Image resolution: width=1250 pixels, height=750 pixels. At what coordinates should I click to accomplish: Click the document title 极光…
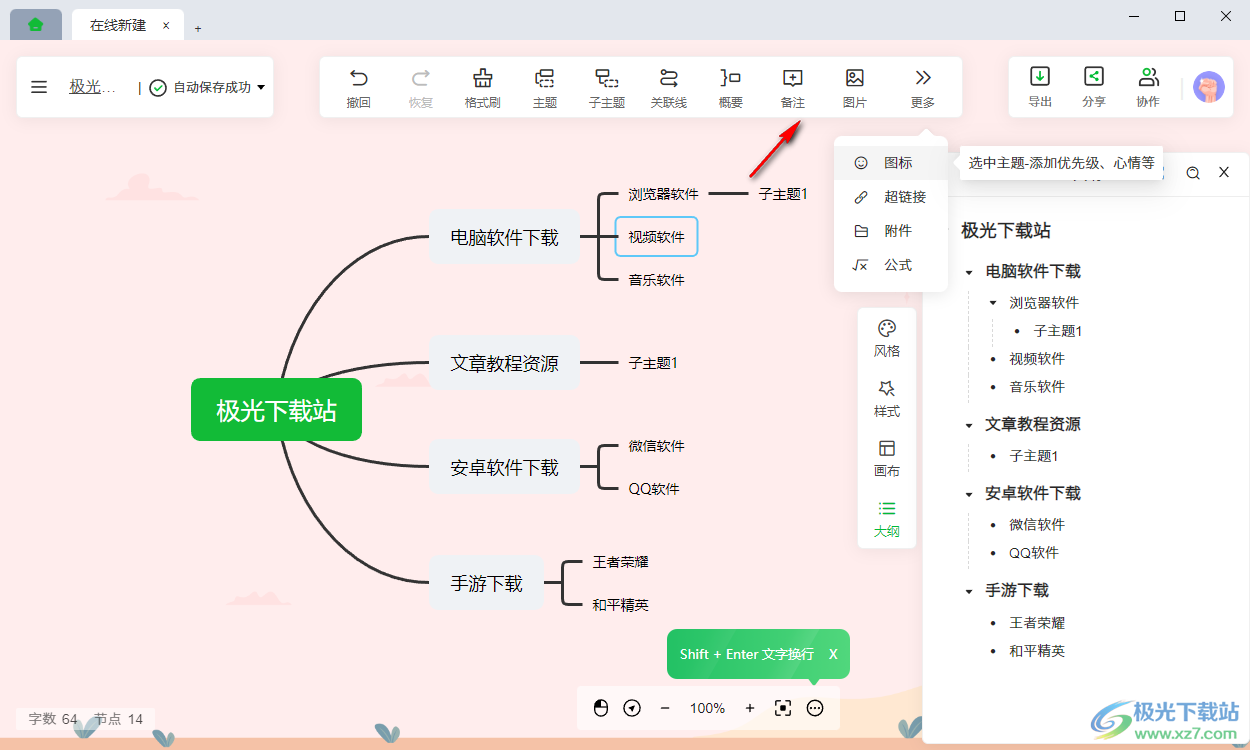(x=92, y=87)
